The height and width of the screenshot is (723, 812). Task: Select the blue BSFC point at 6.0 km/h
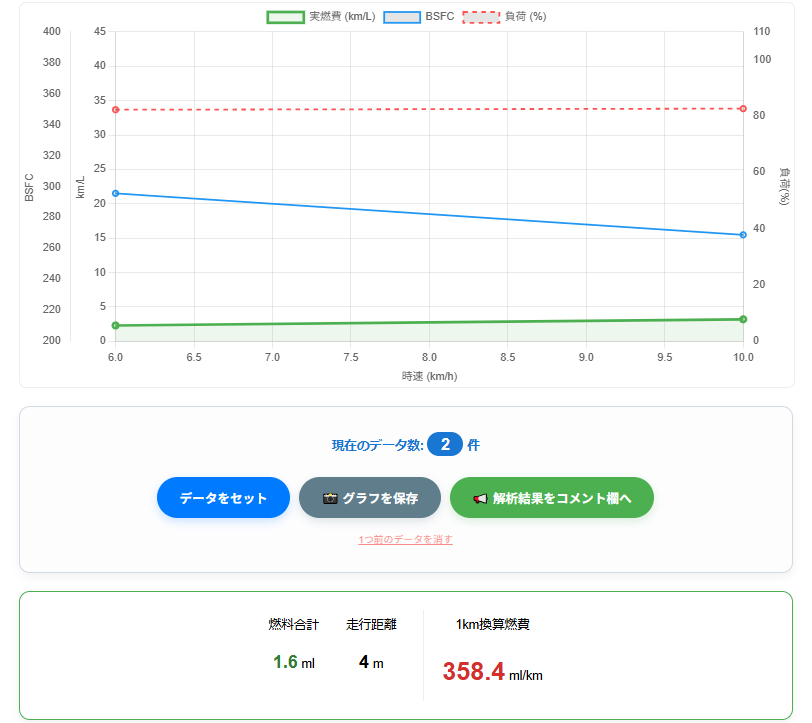click(x=115, y=193)
